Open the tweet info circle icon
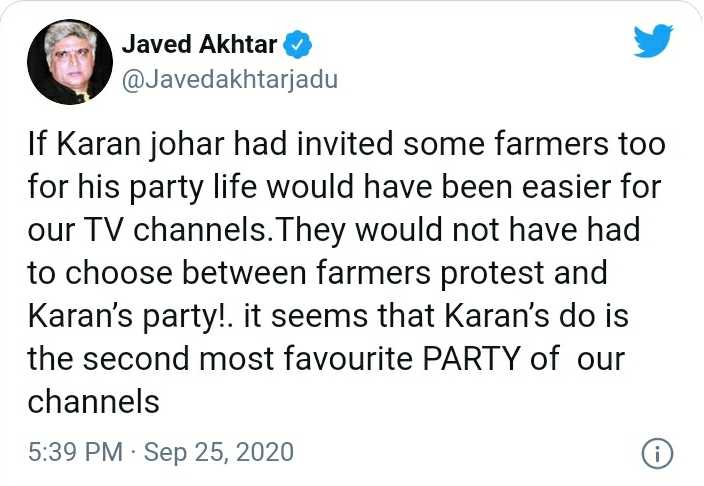The image size is (704, 486). pyautogui.click(x=657, y=454)
